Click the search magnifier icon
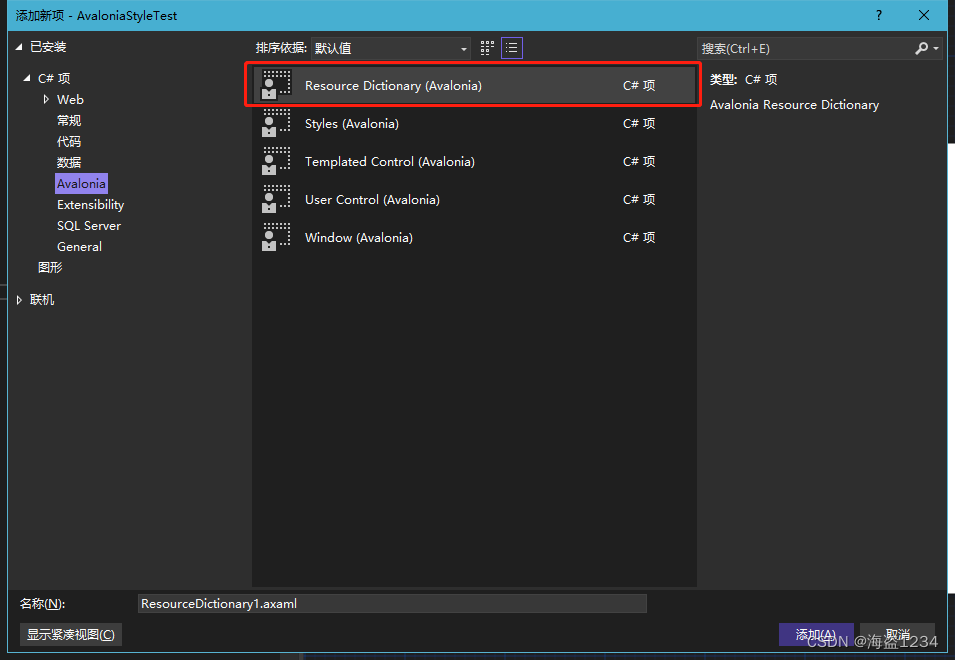The height and width of the screenshot is (660, 955). coord(922,48)
